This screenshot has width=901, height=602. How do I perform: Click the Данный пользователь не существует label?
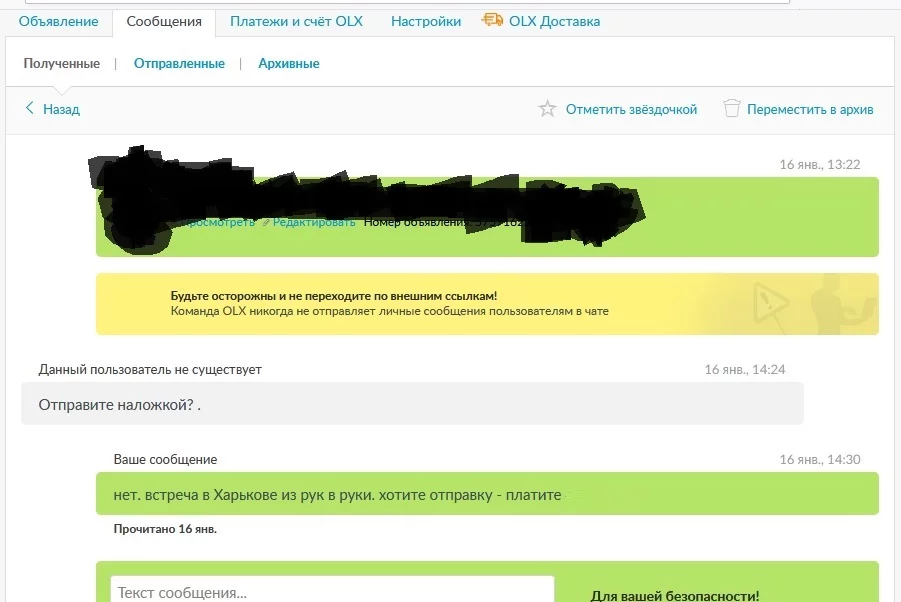[x=150, y=369]
